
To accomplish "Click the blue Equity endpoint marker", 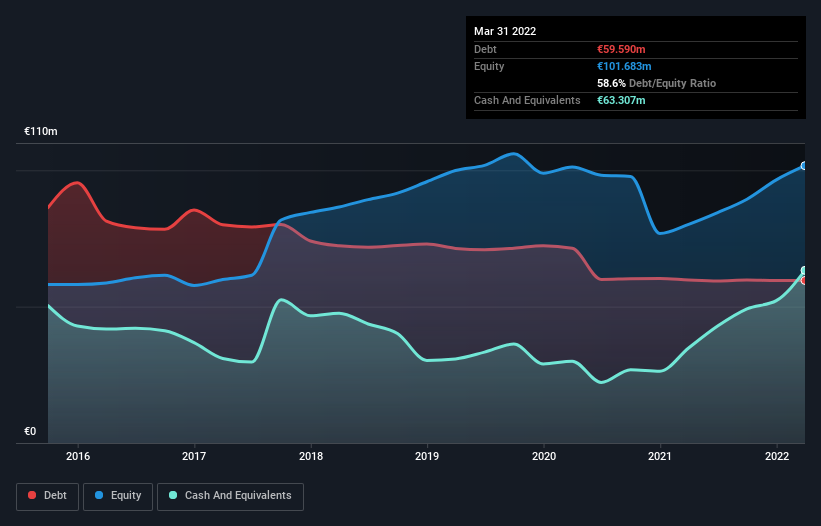I will (804, 166).
